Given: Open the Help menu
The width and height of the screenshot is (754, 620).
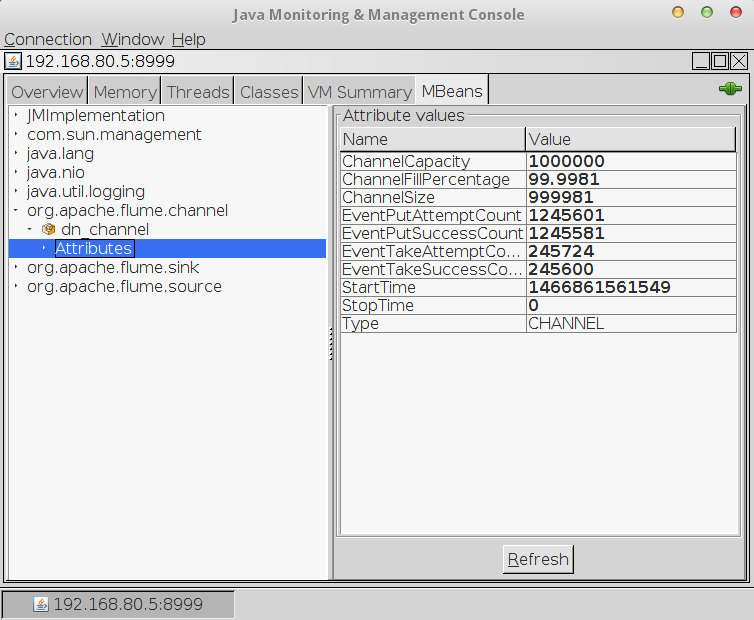Looking at the screenshot, I should pyautogui.click(x=188, y=39).
